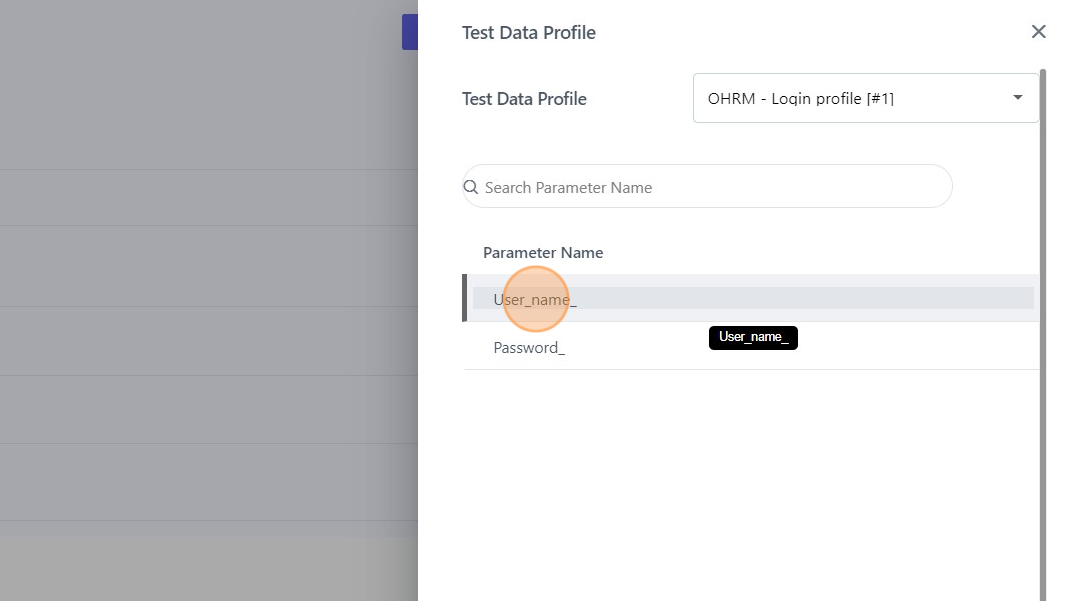This screenshot has width=1075, height=601.
Task: Click the black User_name_ tooltip
Action: 753,337
